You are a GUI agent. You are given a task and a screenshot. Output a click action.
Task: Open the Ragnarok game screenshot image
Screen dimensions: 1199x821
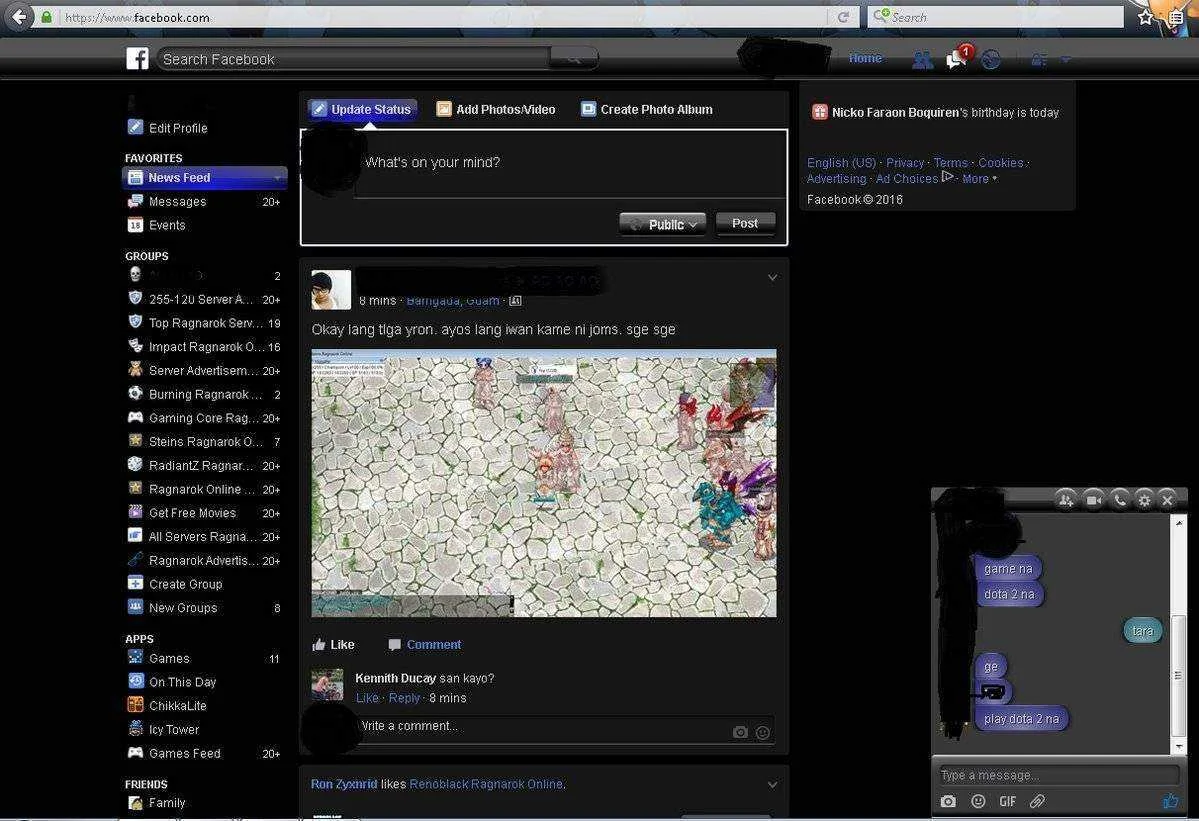[x=544, y=483]
